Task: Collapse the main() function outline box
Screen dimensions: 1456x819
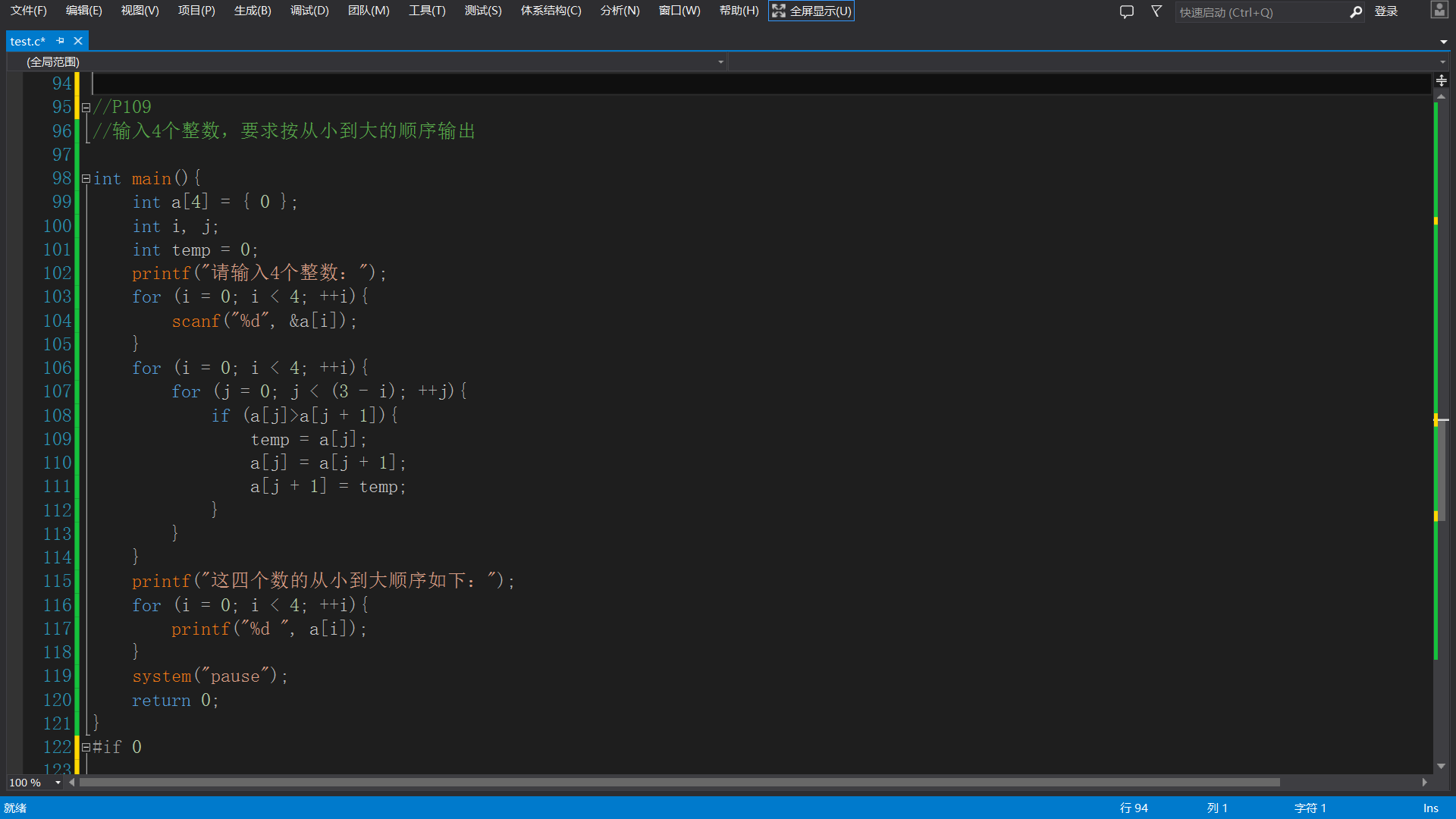Action: pos(86,179)
